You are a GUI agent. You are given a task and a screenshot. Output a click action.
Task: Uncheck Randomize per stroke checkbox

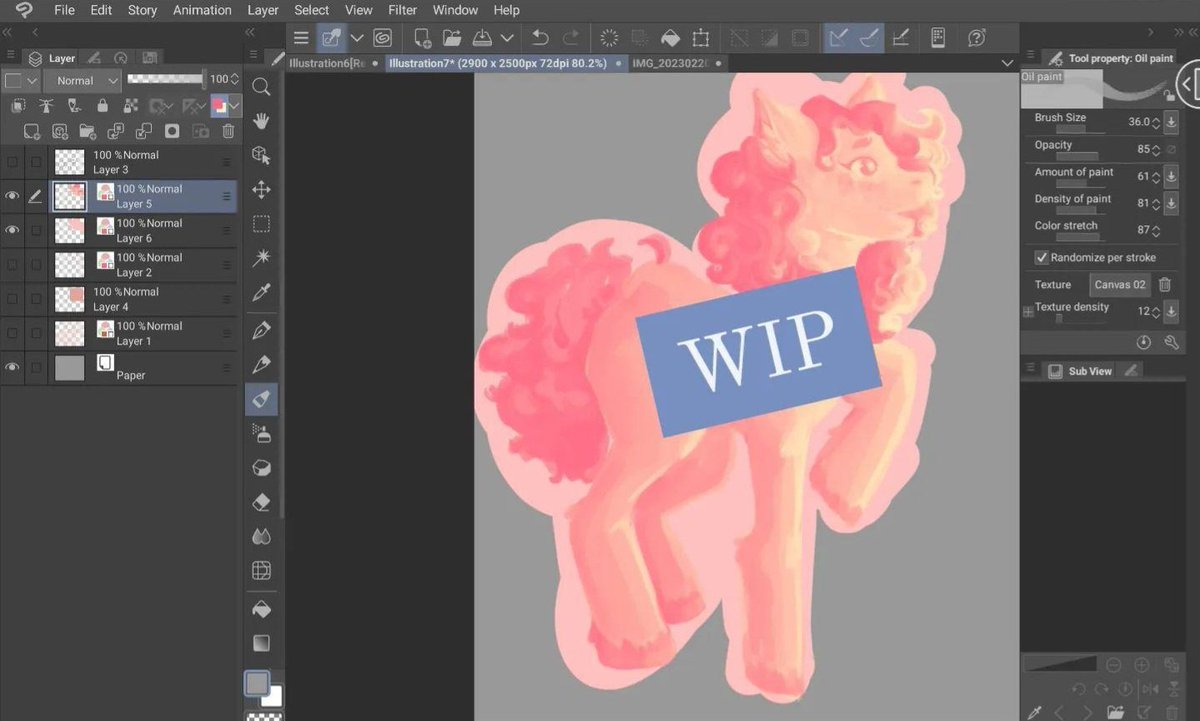coord(1041,258)
